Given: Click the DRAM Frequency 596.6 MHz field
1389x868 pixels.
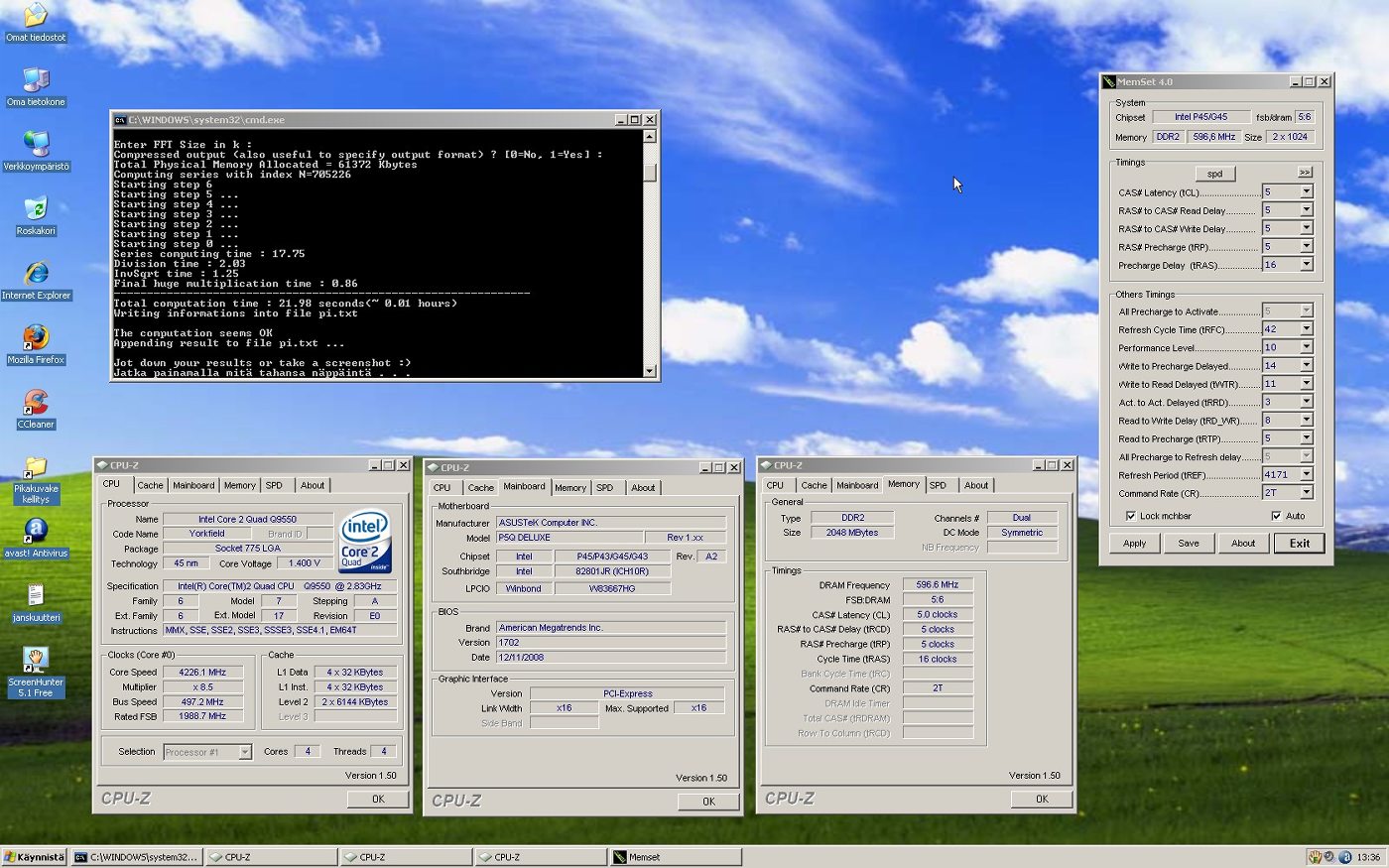Looking at the screenshot, I should [x=938, y=585].
